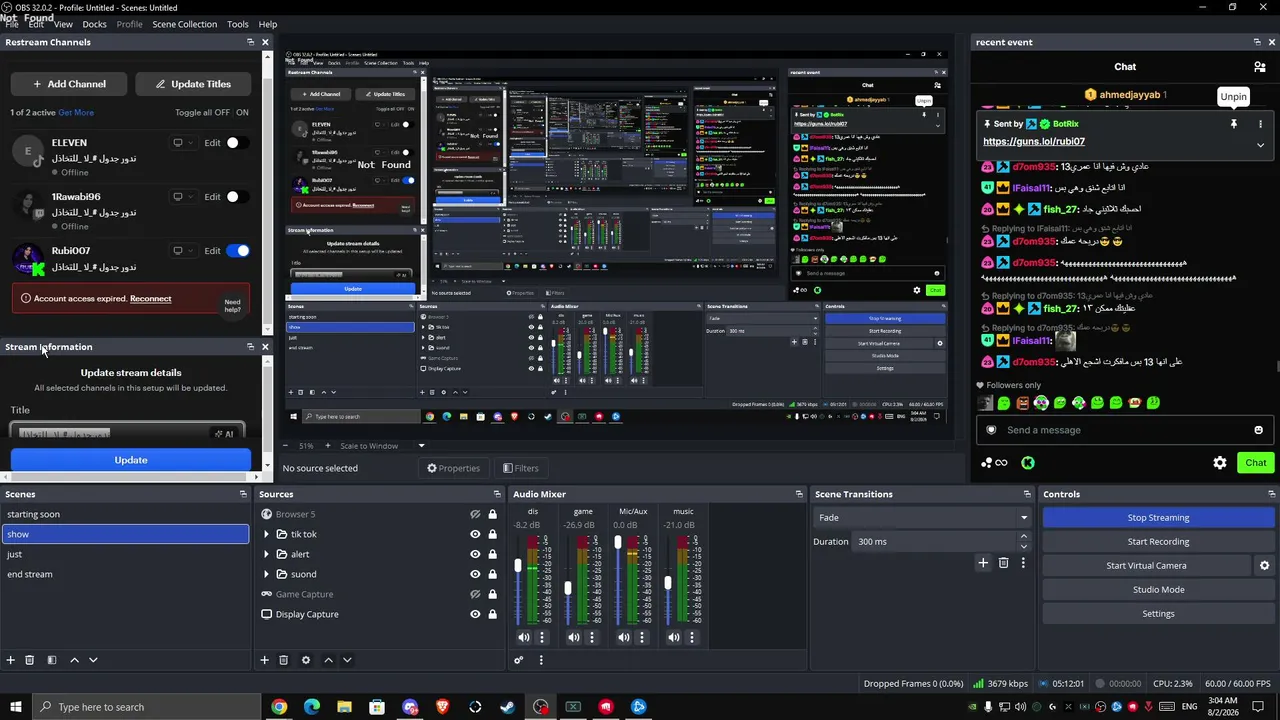Open Rubi007 channel chat dropdown
The height and width of the screenshot is (720, 1280).
click(182, 251)
